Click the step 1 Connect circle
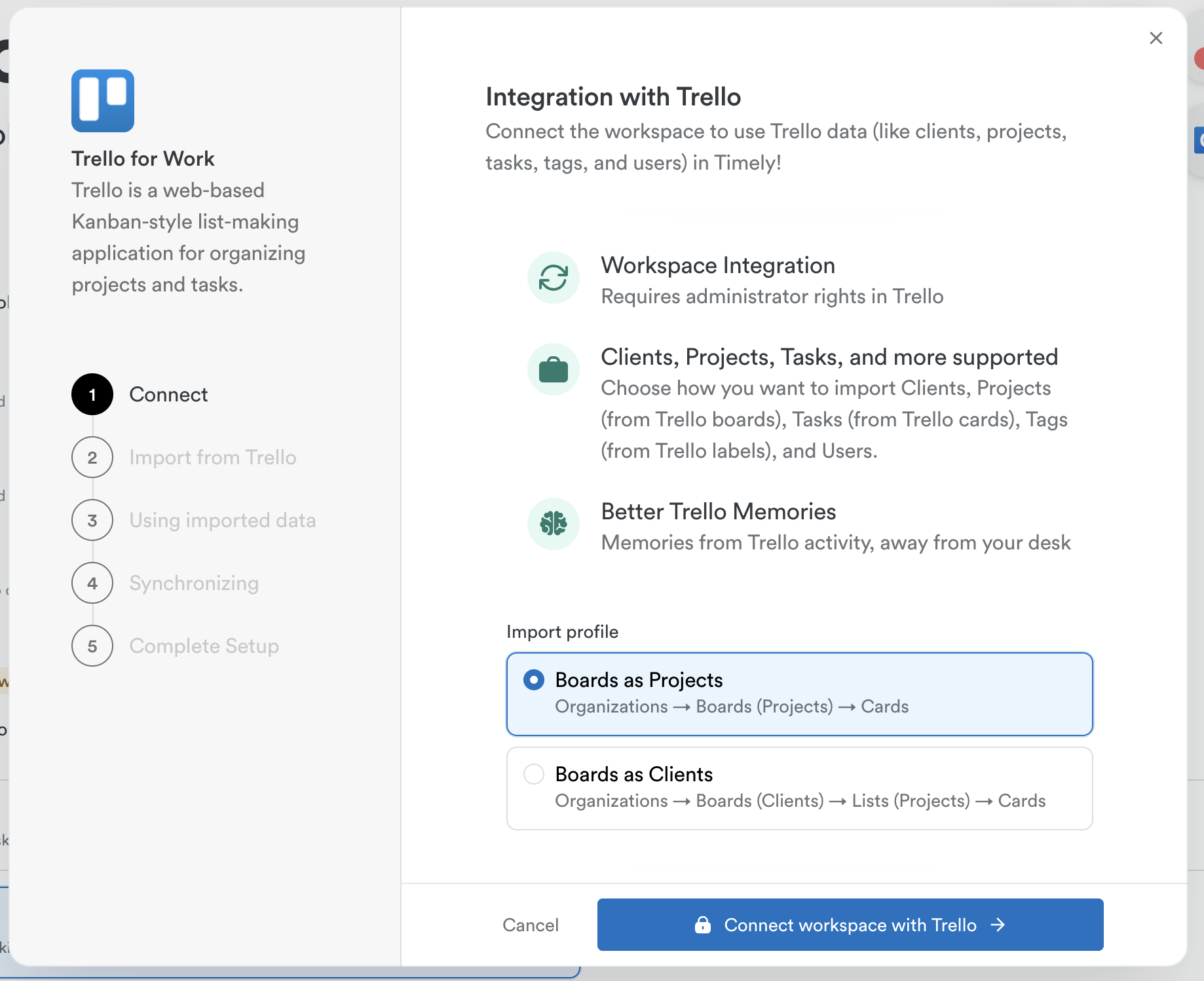Image resolution: width=1204 pixels, height=981 pixels. pos(92,394)
